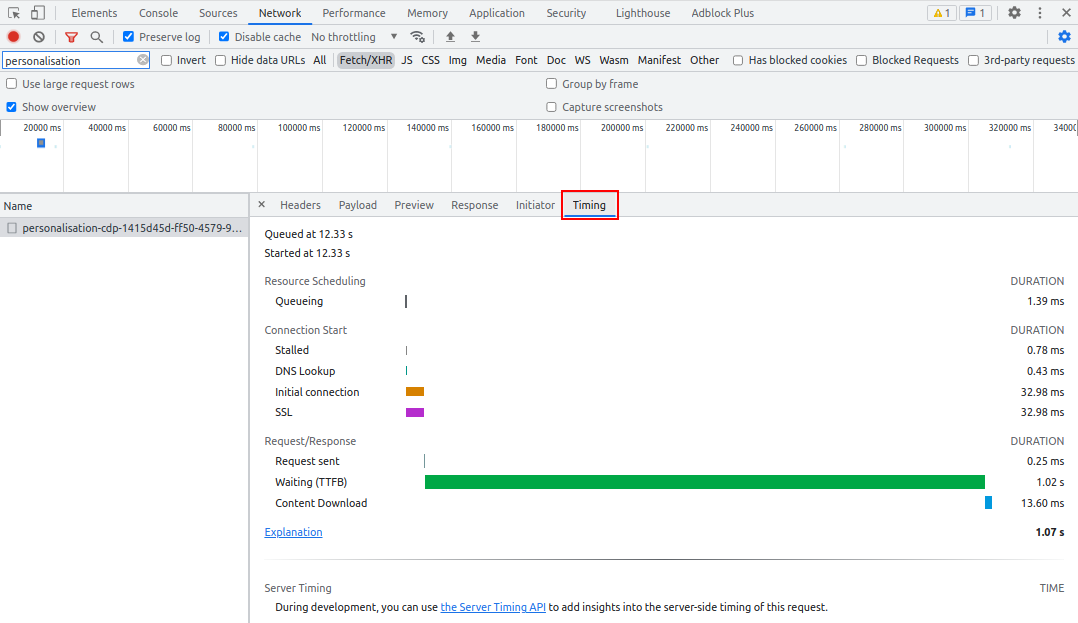Show the request Initiator tab

[x=535, y=205]
